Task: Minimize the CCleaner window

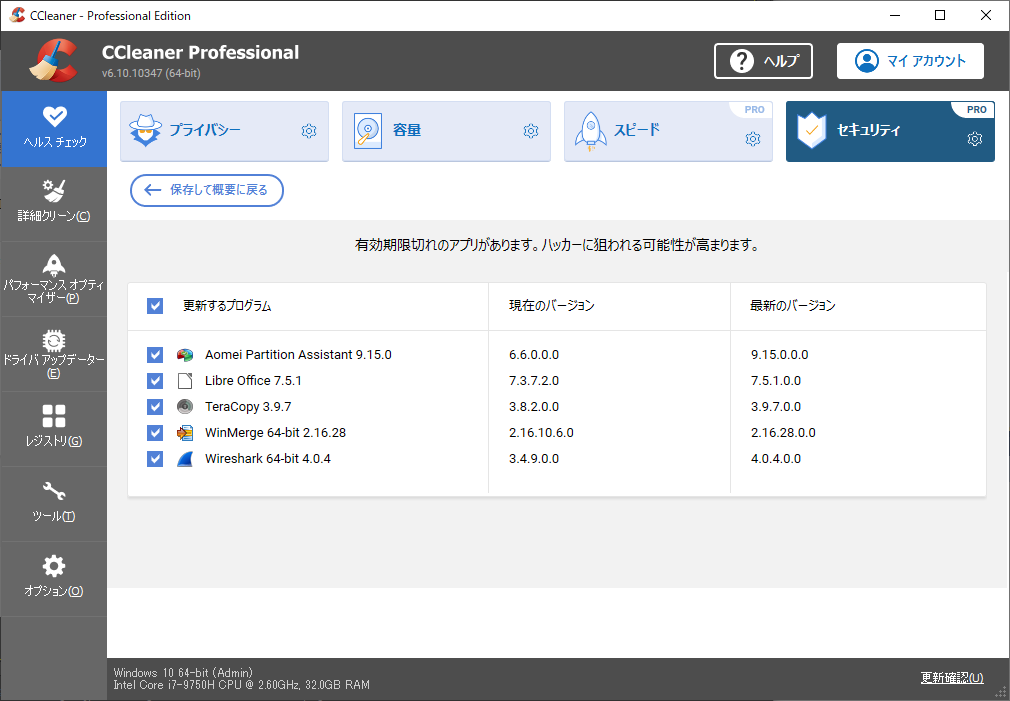Action: pos(895,15)
